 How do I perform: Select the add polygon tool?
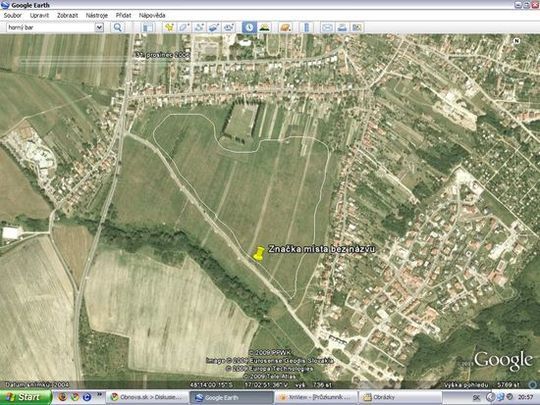pyautogui.click(x=184, y=28)
